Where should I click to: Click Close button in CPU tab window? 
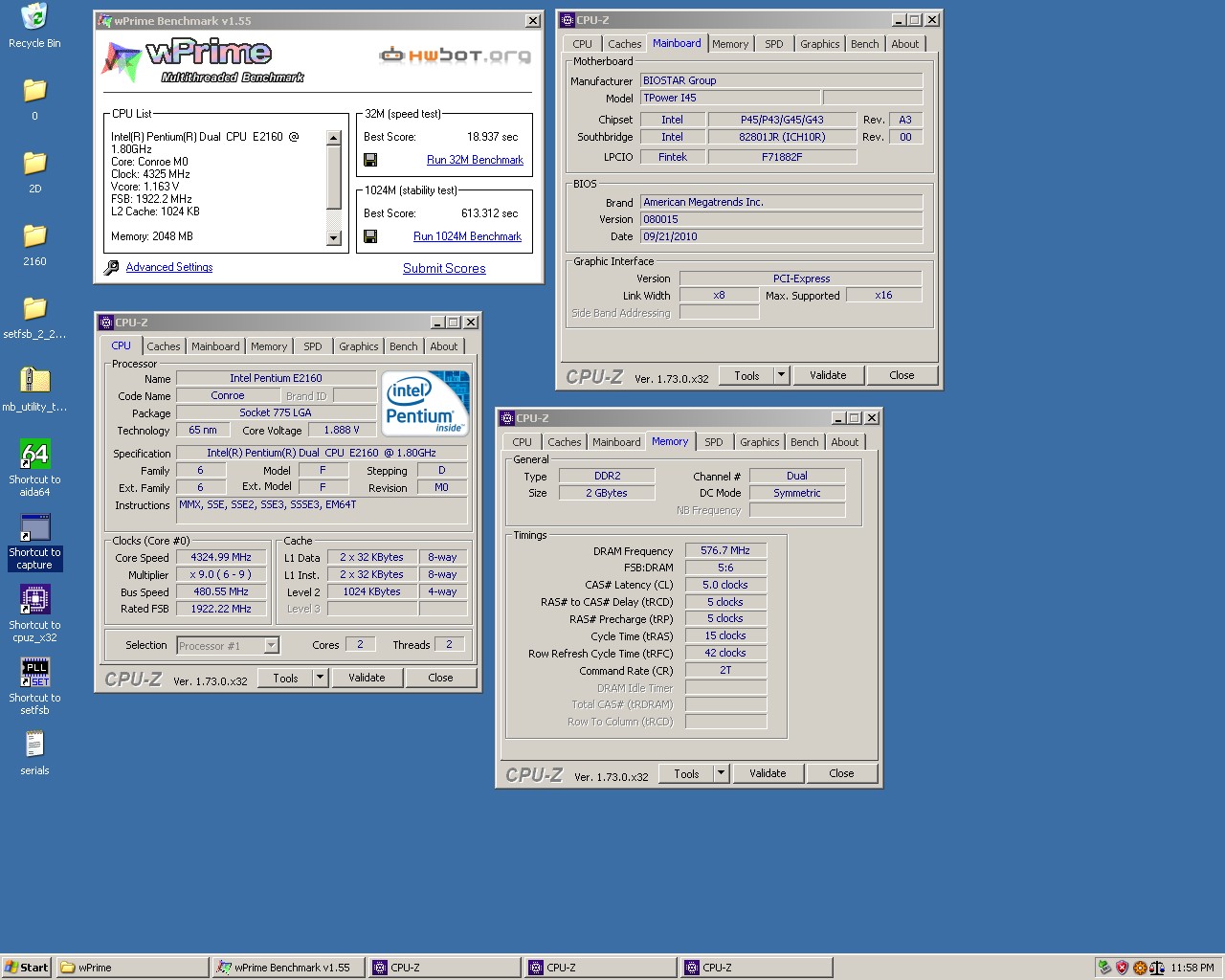click(440, 678)
